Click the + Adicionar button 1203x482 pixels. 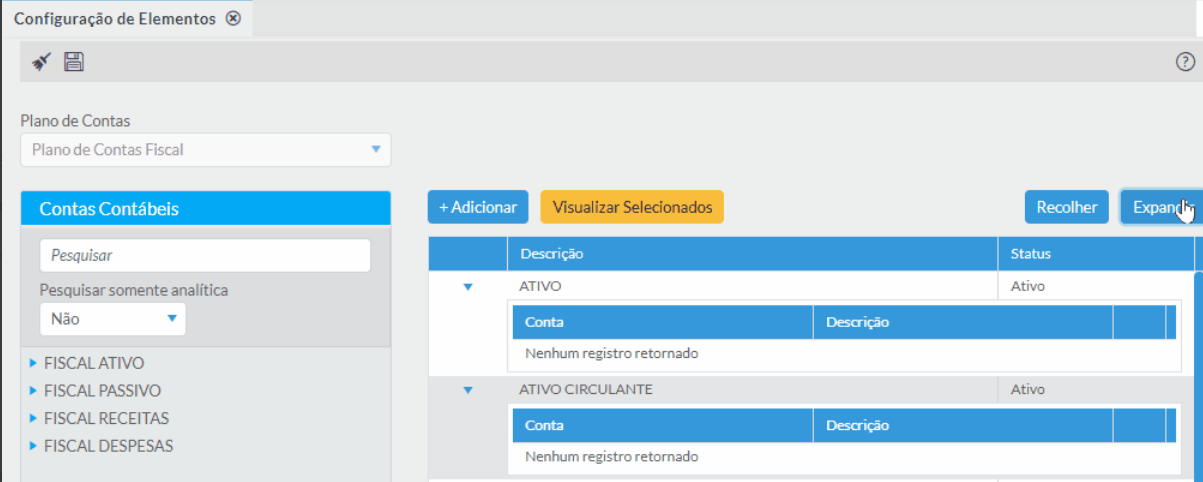click(478, 207)
